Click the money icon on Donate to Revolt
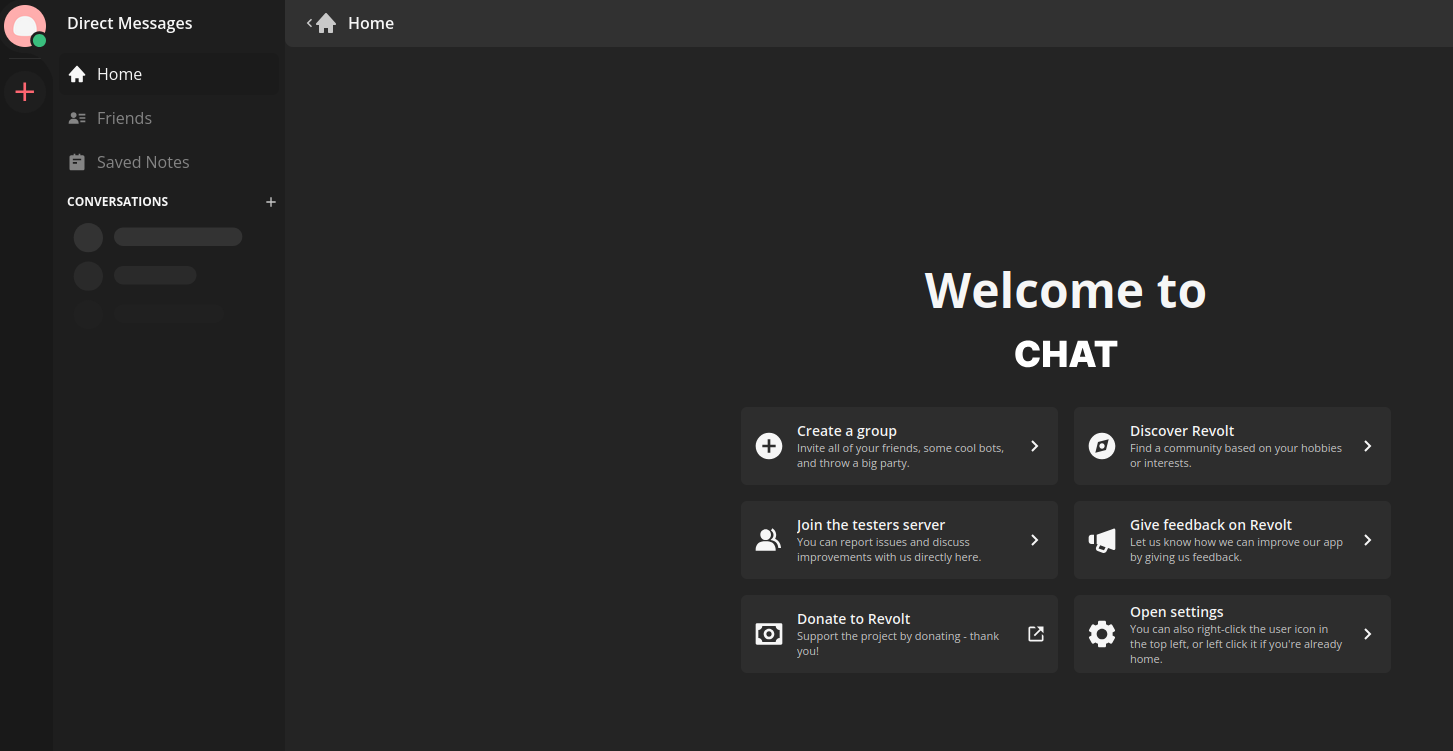The height and width of the screenshot is (751, 1453). click(769, 634)
